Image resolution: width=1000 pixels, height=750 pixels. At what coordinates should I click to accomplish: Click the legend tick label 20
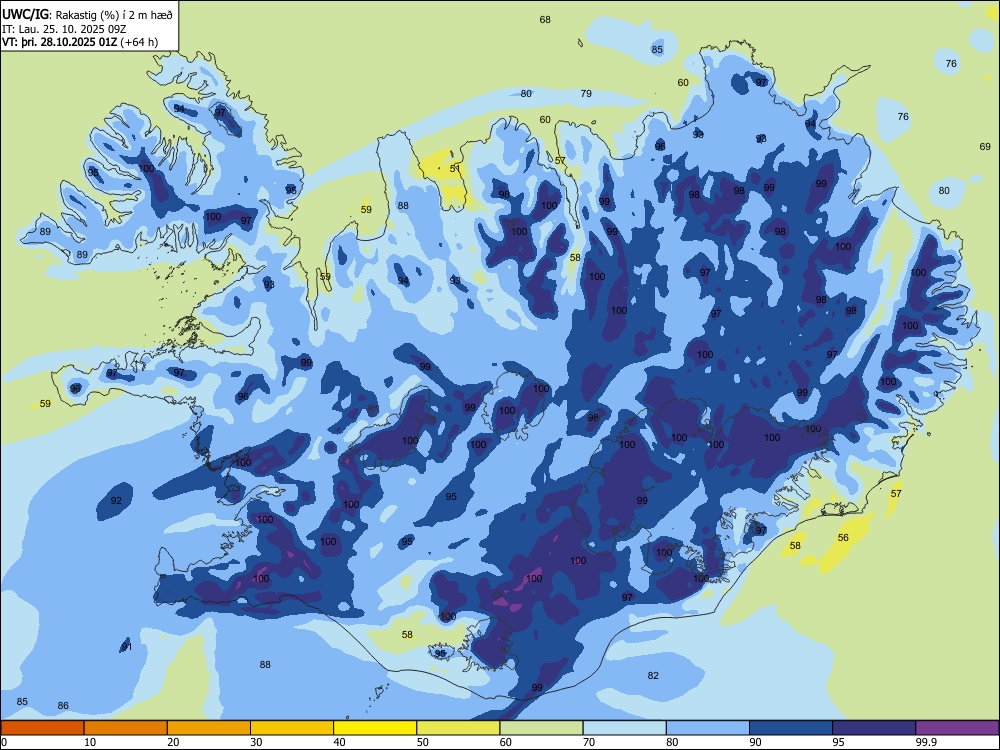pyautogui.click(x=173, y=742)
